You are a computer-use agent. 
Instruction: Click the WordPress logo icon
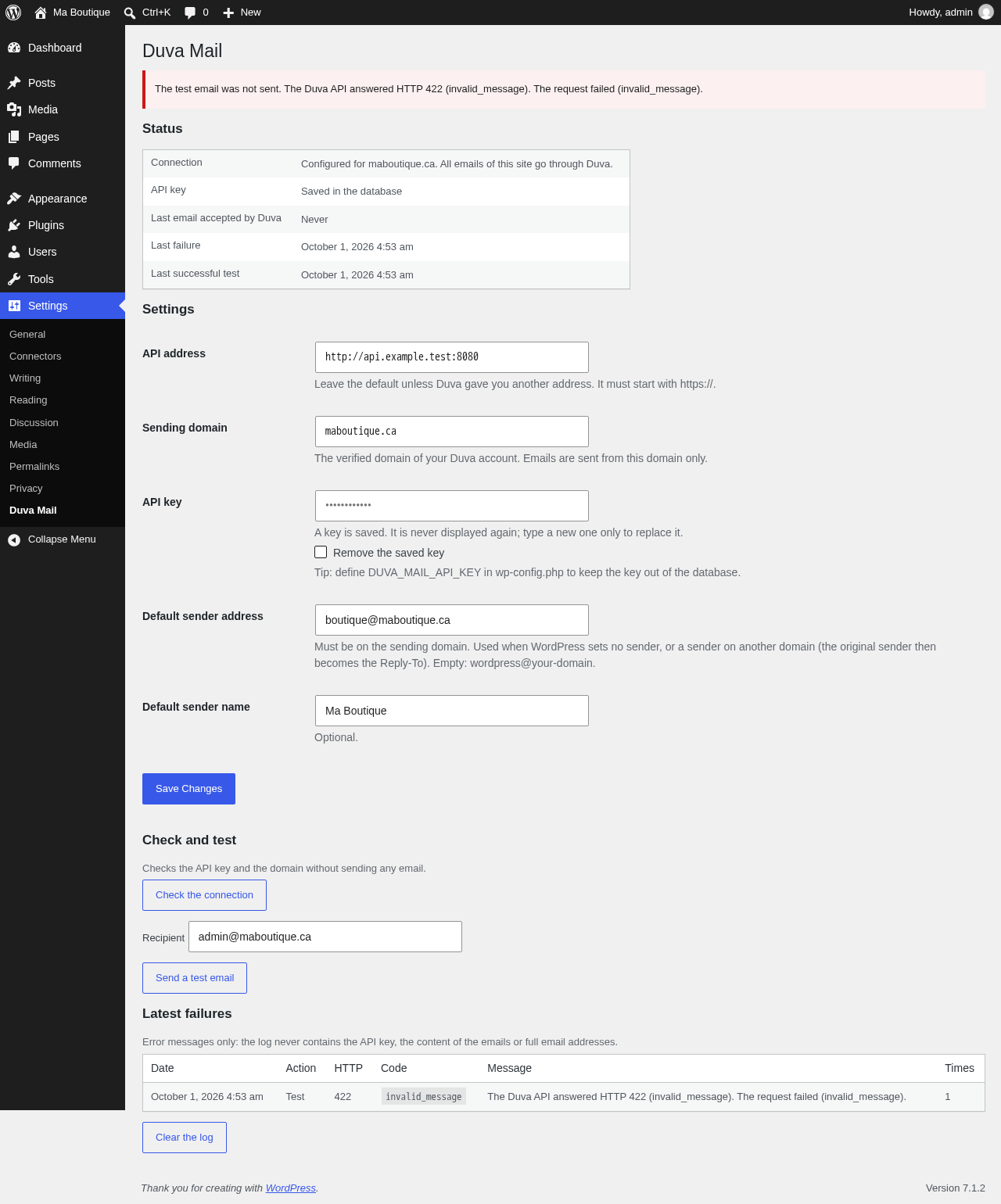(13, 13)
